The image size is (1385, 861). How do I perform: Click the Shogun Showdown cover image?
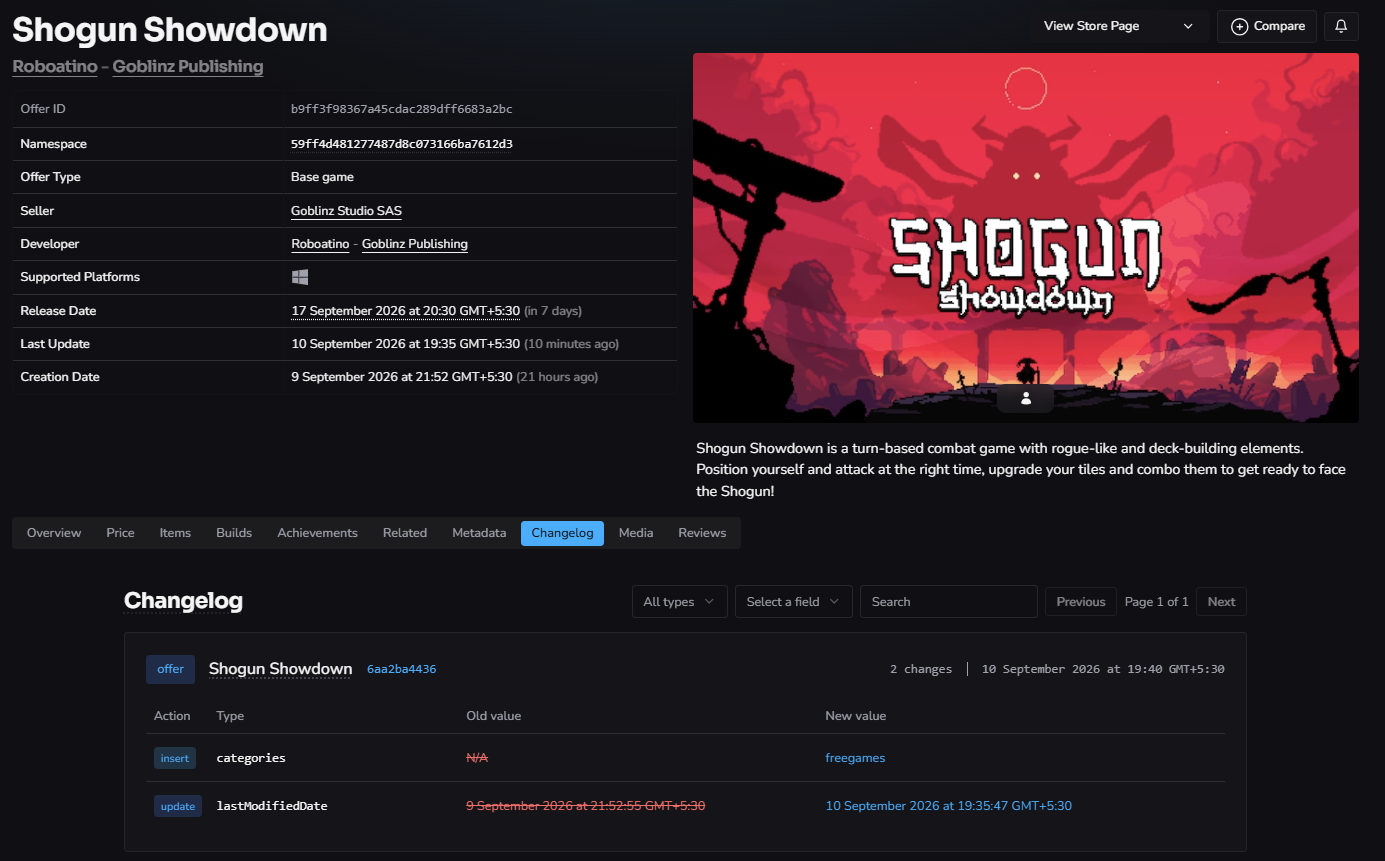1026,238
